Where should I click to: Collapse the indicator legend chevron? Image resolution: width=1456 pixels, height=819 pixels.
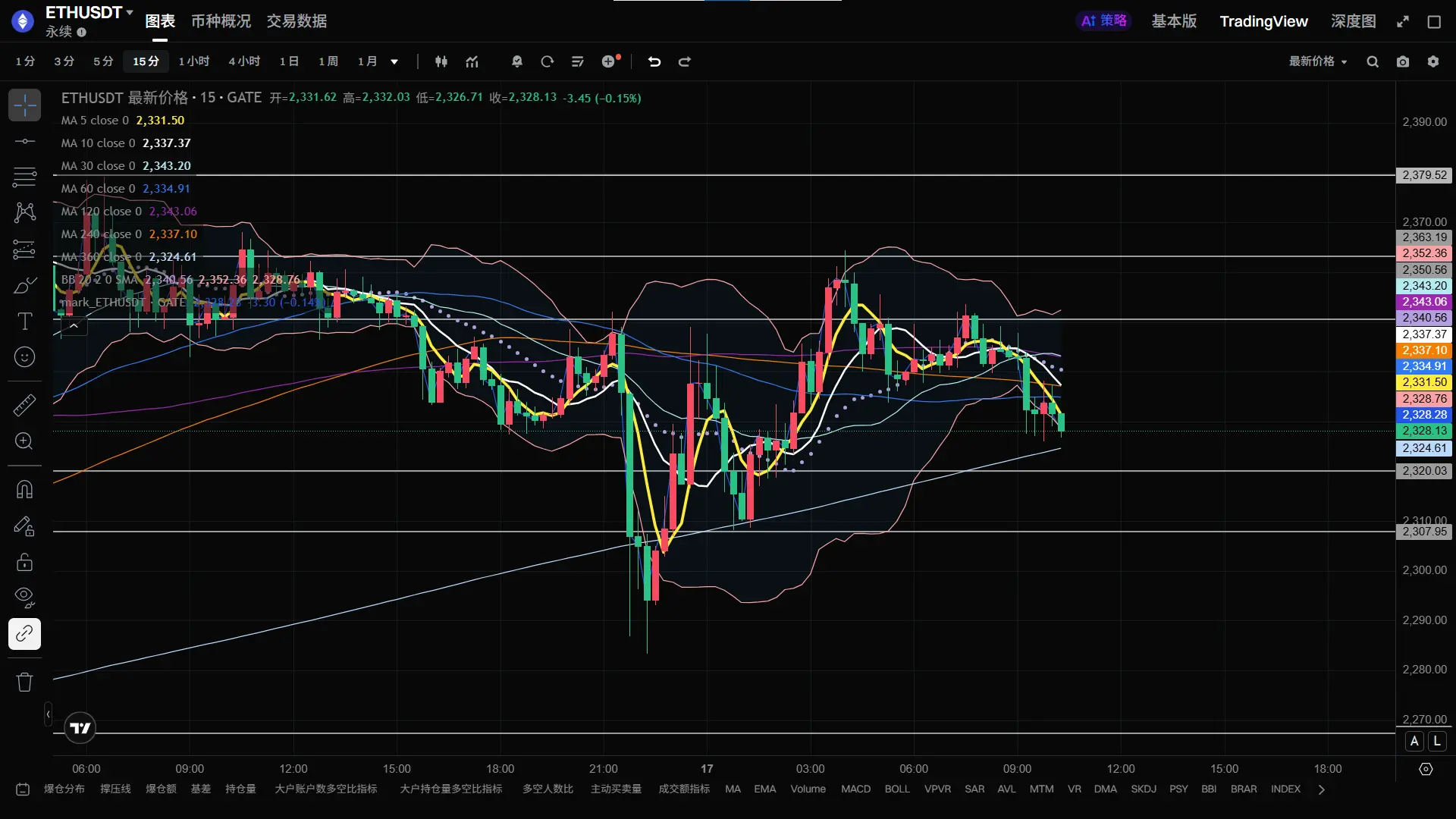[x=74, y=326]
